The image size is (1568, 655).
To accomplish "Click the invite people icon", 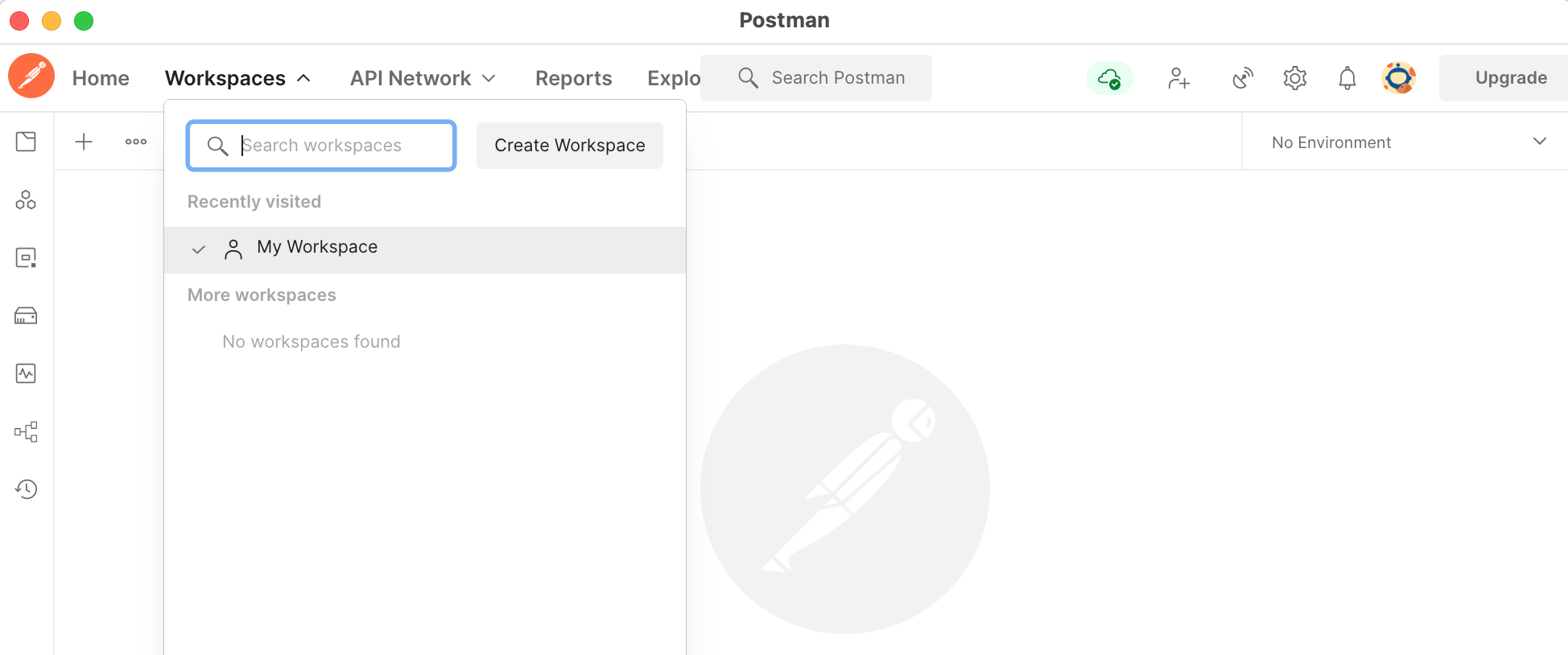I will (x=1178, y=78).
